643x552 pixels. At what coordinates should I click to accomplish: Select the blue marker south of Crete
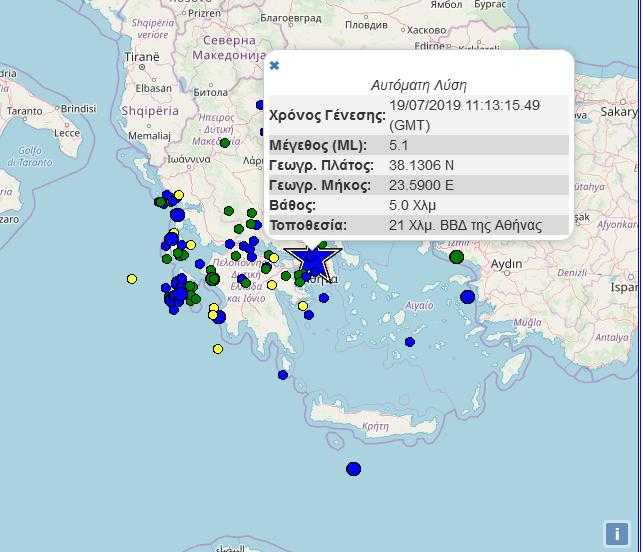(353, 469)
